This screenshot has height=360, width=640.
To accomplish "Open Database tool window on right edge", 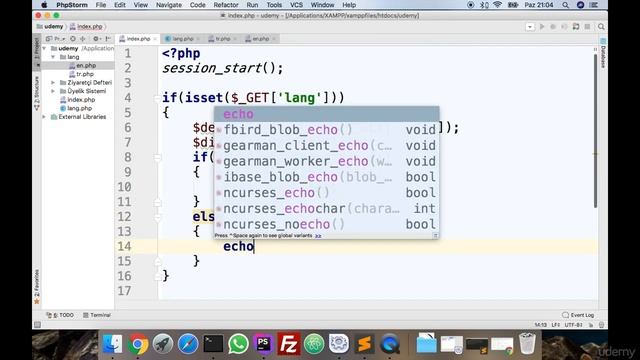I will pos(603,54).
